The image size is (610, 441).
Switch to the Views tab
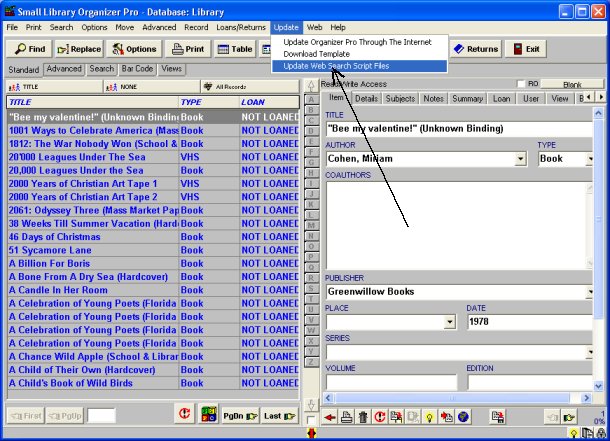171,69
